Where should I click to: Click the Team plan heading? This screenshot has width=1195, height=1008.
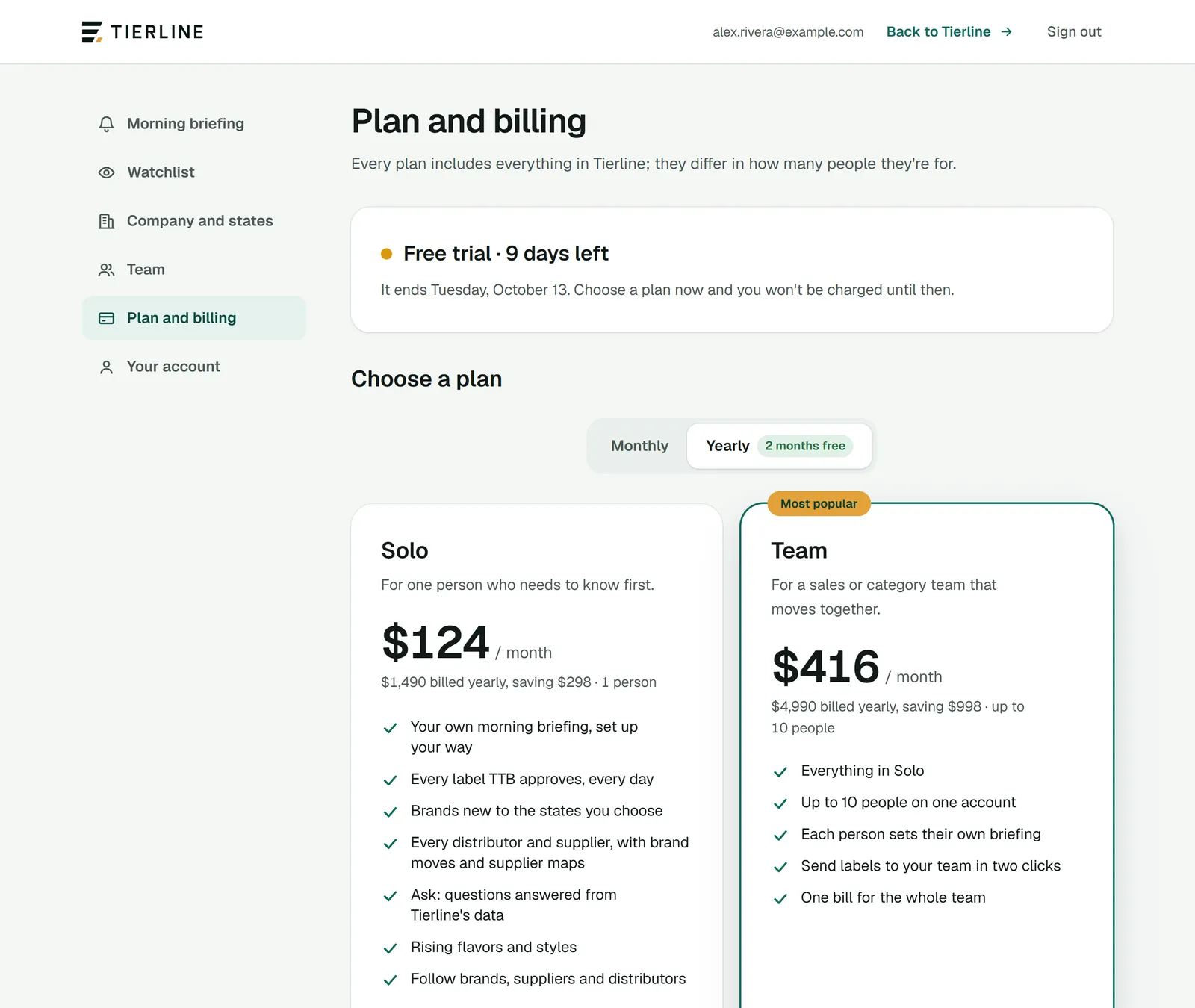(x=799, y=551)
